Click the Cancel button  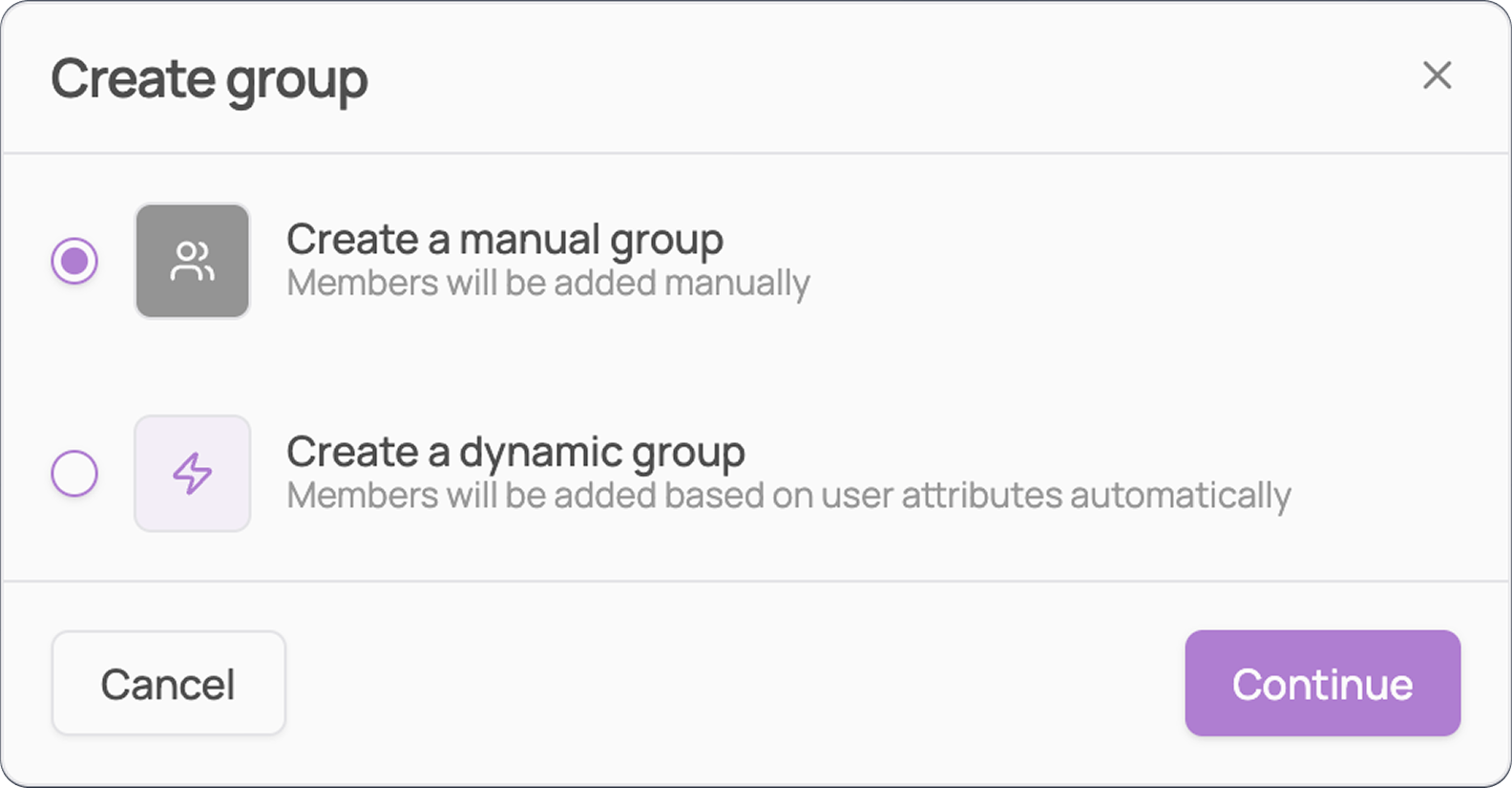click(168, 683)
